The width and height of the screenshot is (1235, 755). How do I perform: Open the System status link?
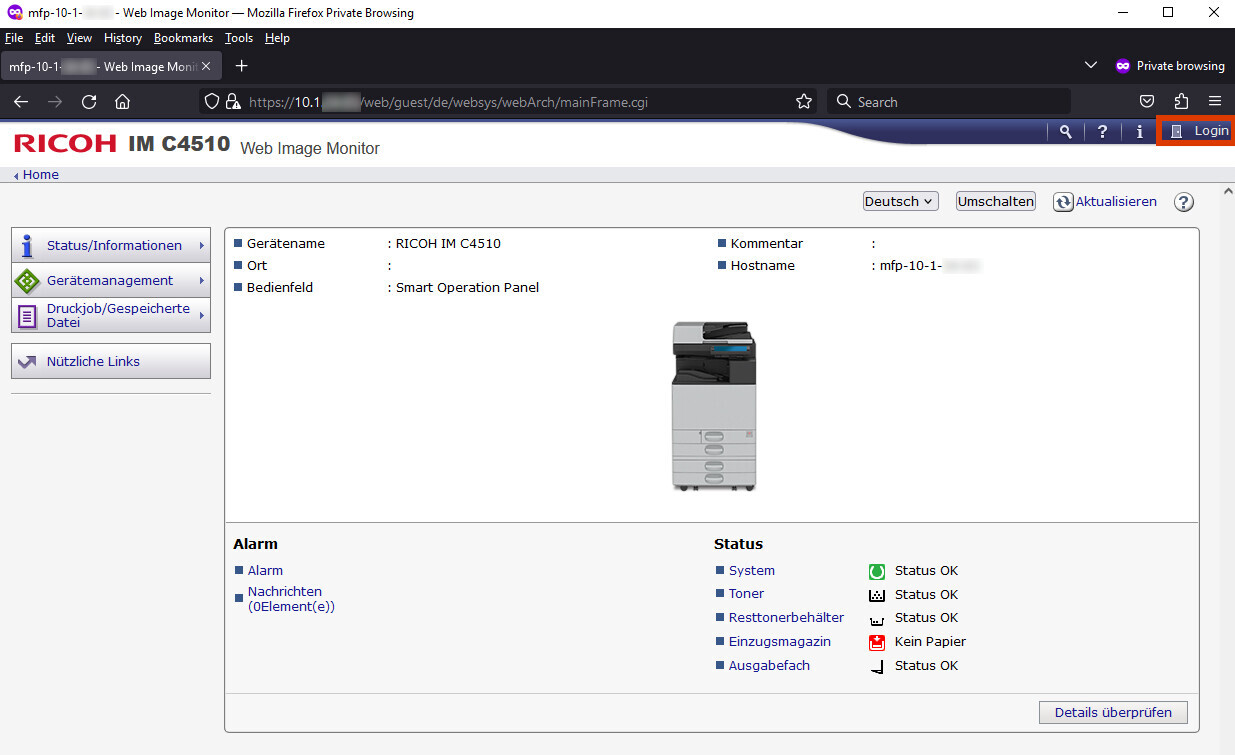tap(752, 570)
